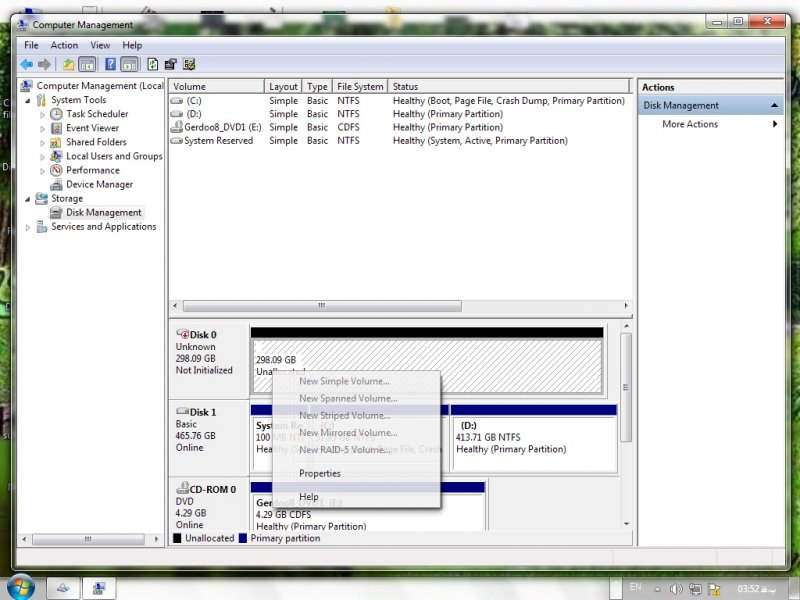Open the File menu
The width and height of the screenshot is (800, 600).
click(x=31, y=45)
